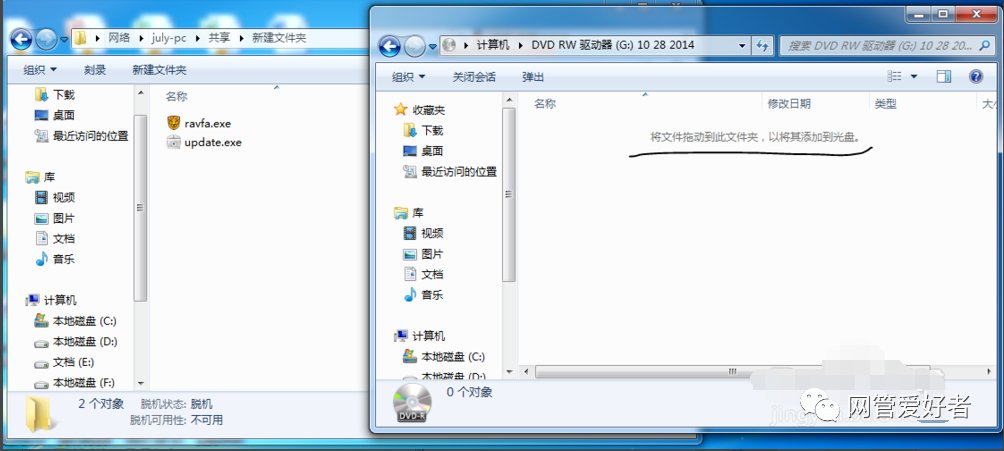1004x451 pixels.
Task: Open 最近访问的位置 in DVD window sidebar
Action: (449, 172)
